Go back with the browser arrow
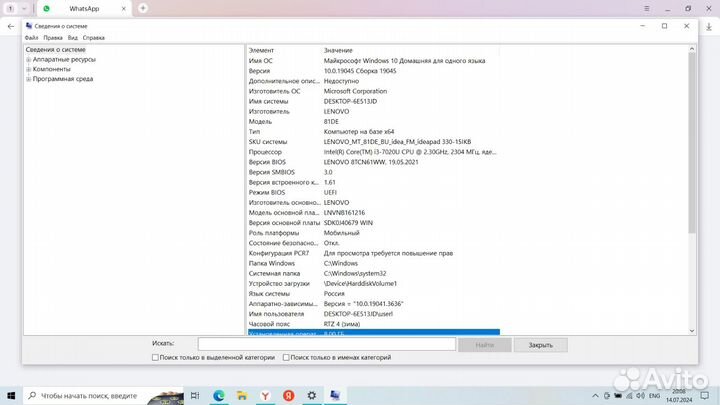The image size is (720, 405). pos(11,27)
